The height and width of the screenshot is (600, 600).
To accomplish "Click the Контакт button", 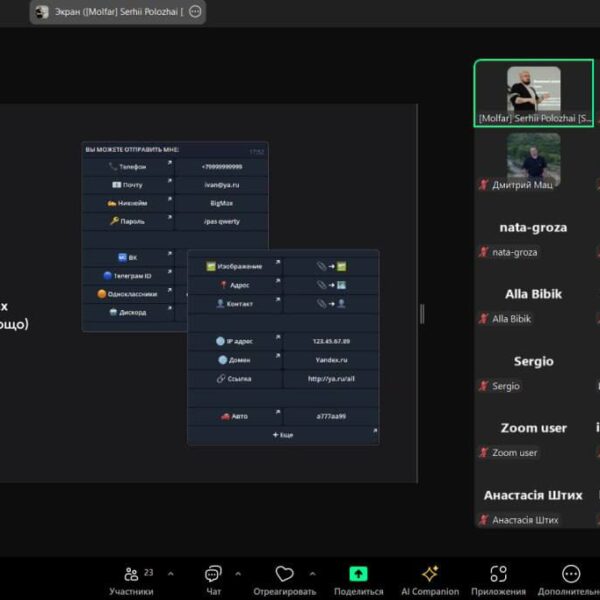I will coord(235,304).
